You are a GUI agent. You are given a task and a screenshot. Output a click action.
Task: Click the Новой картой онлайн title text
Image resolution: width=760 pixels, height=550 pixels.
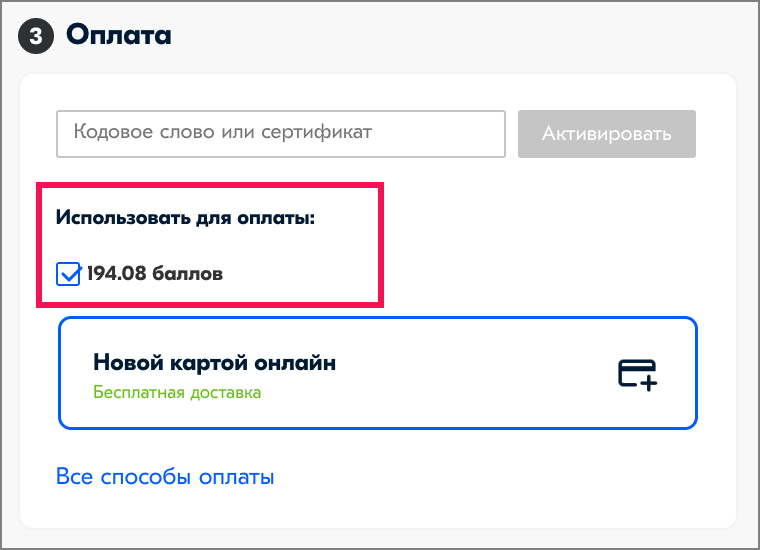point(214,362)
